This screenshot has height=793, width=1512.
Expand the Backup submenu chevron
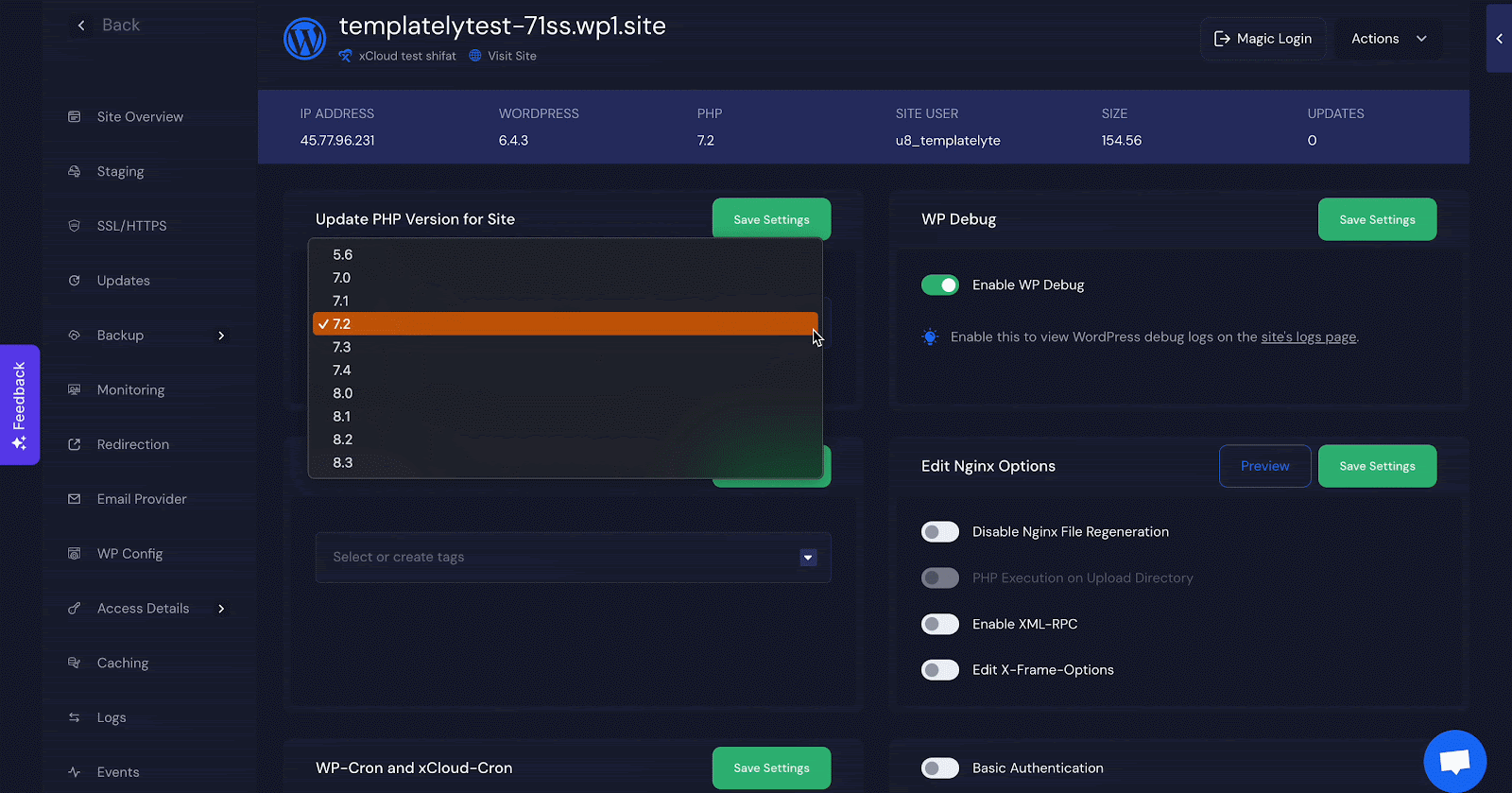(x=221, y=336)
